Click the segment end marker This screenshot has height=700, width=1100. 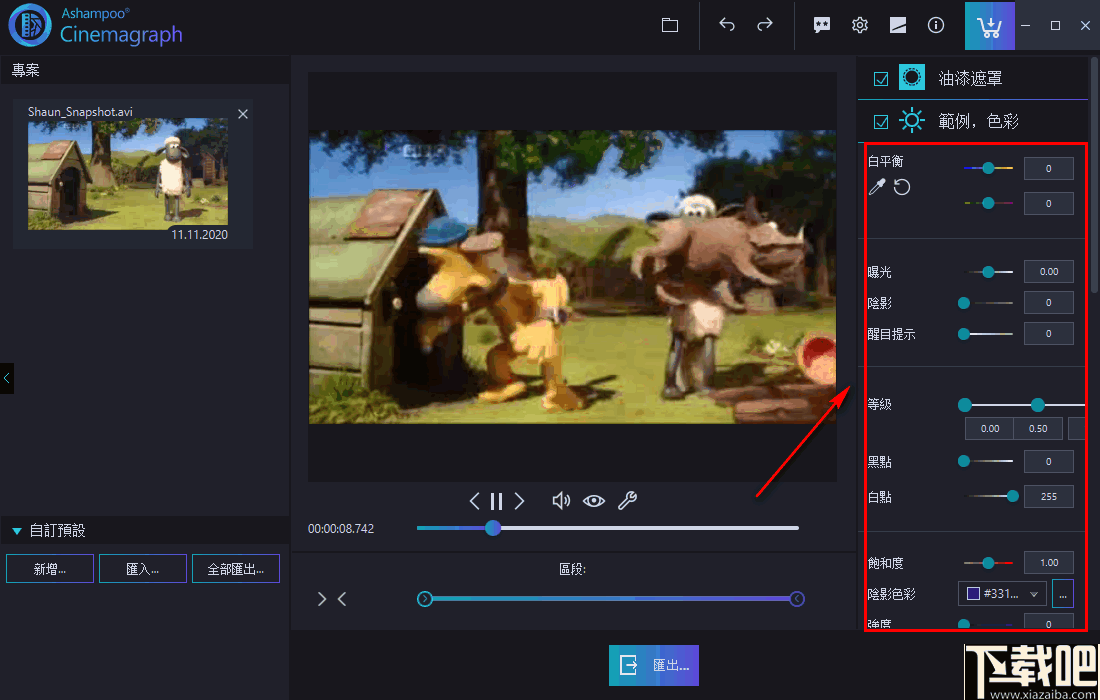pyautogui.click(x=797, y=599)
